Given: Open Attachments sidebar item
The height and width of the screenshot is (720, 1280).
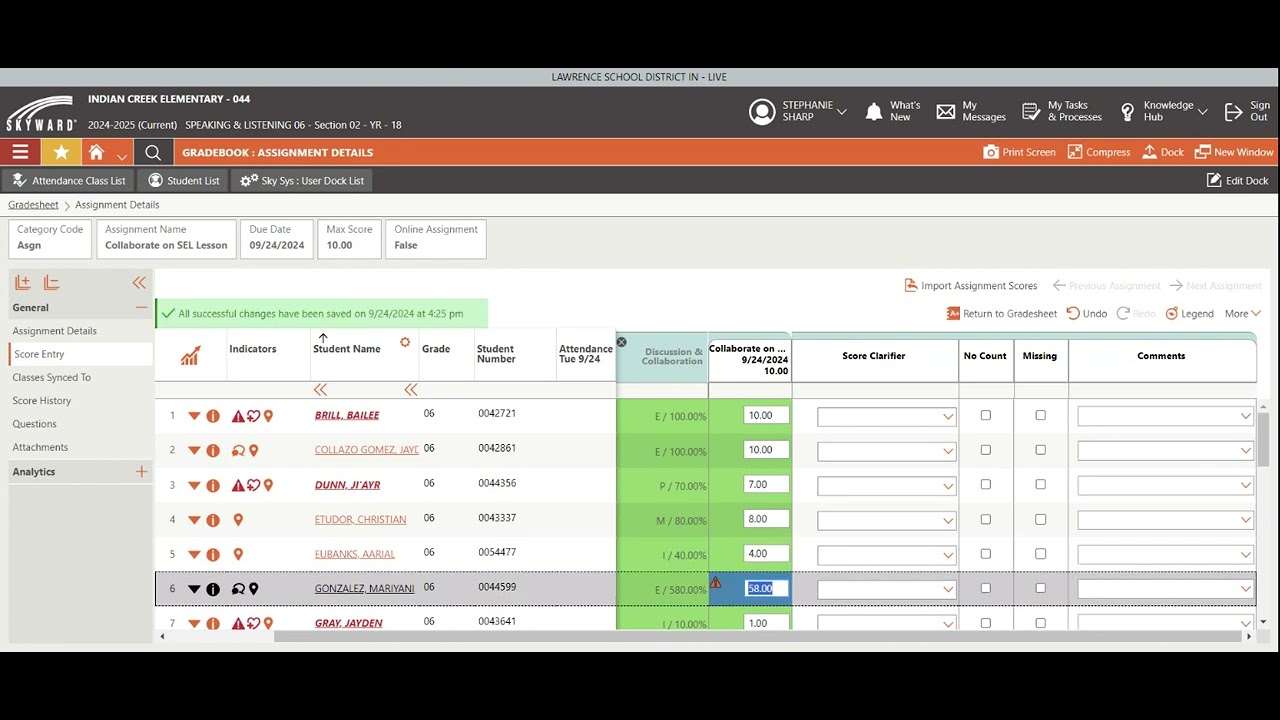Looking at the screenshot, I should click(x=40, y=447).
